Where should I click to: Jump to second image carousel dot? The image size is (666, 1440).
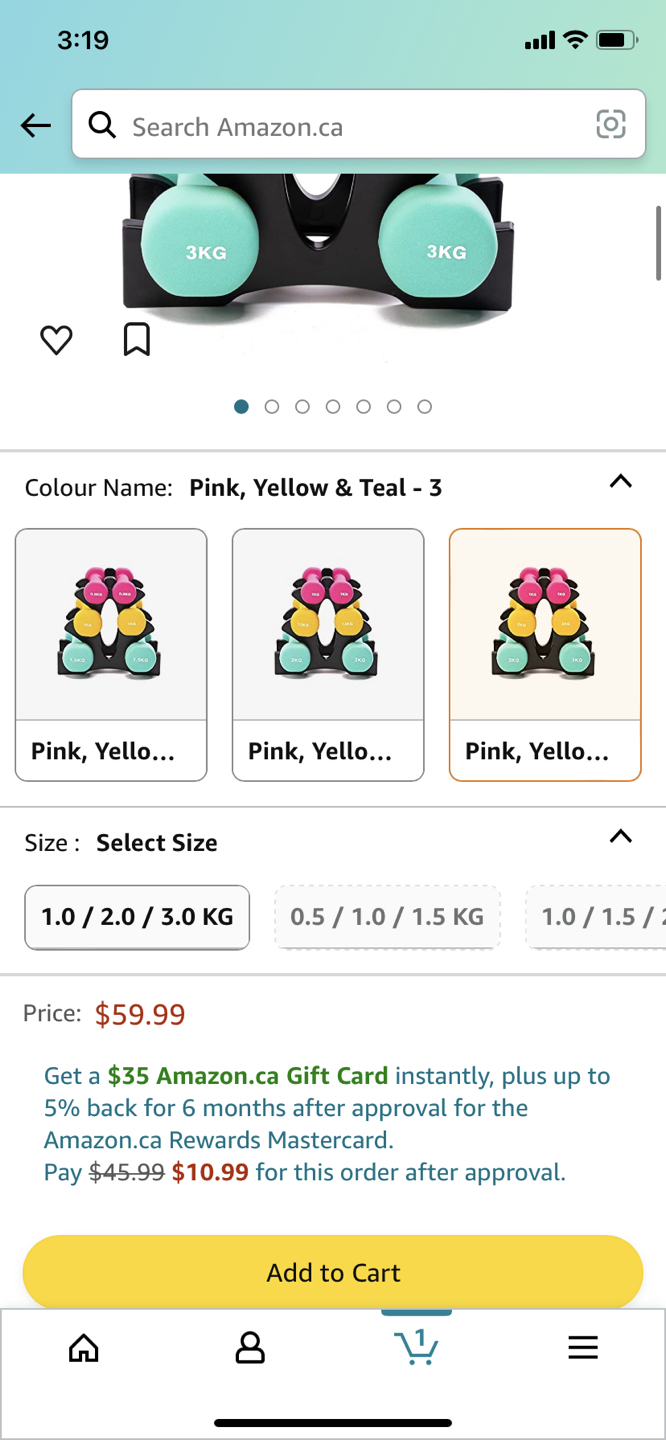(x=271, y=407)
